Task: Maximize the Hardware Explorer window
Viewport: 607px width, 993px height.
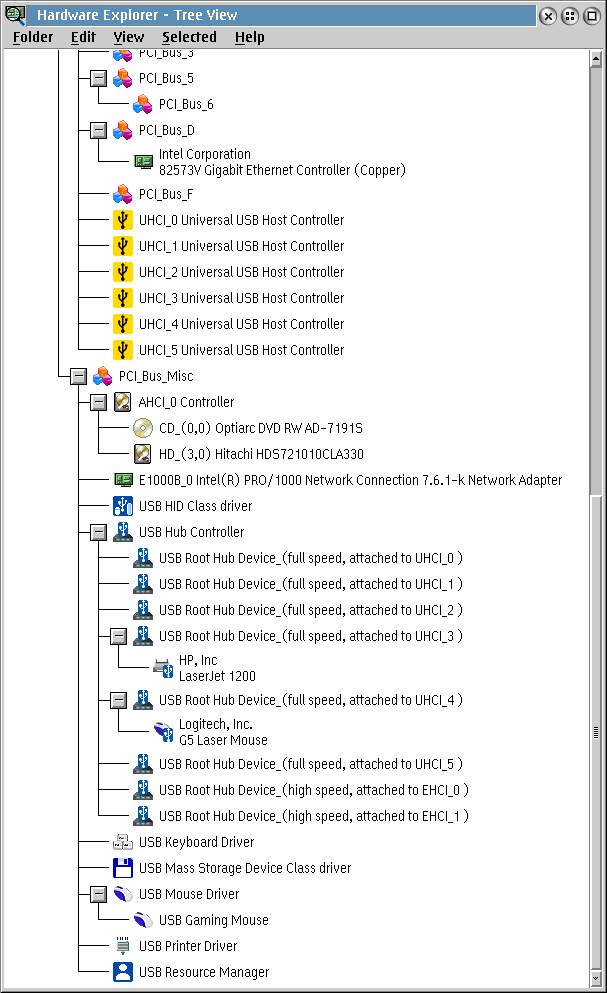Action: 592,16
